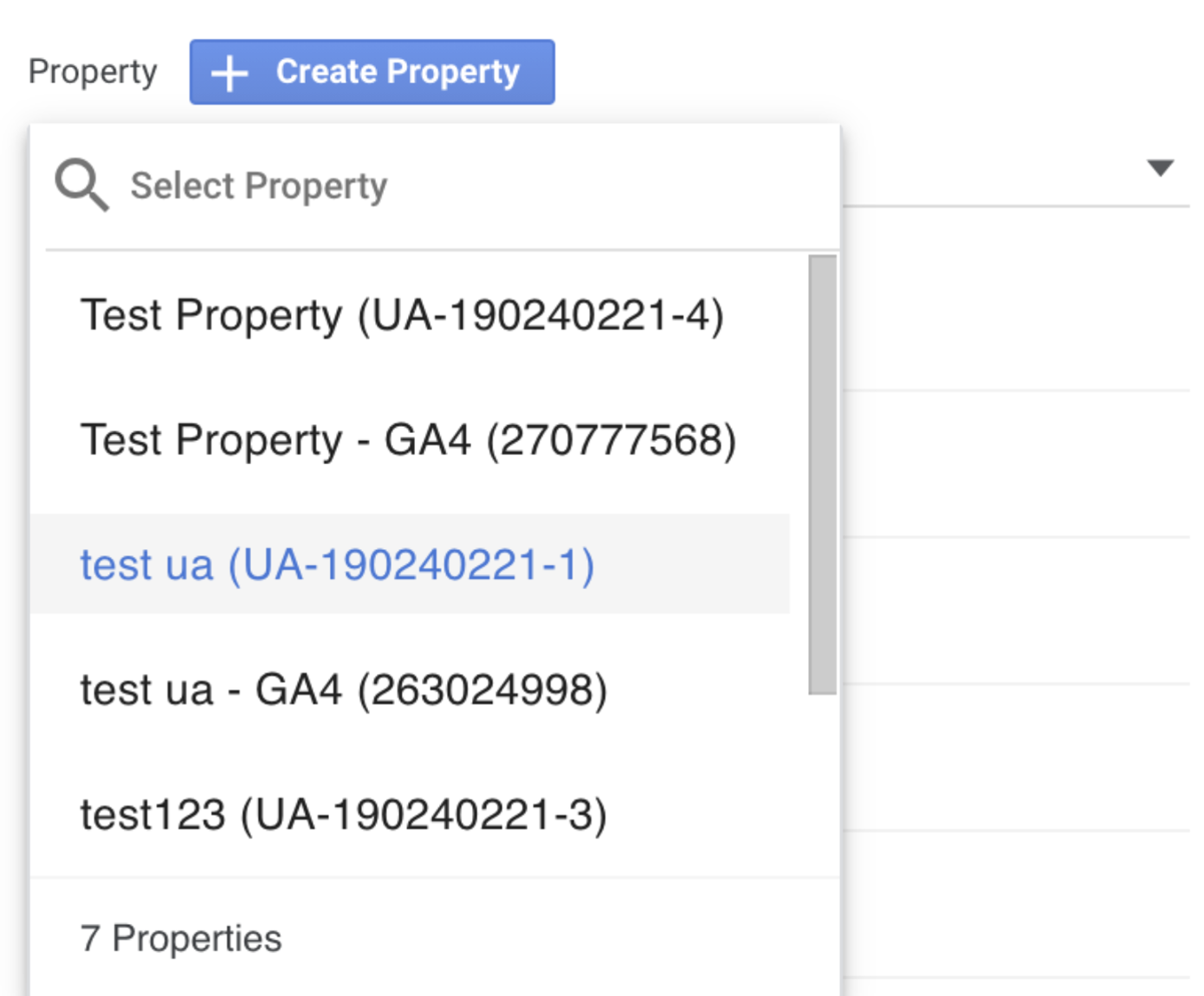
Task: Click the 263024998 ID in the list
Action: pyautogui.click(x=483, y=690)
